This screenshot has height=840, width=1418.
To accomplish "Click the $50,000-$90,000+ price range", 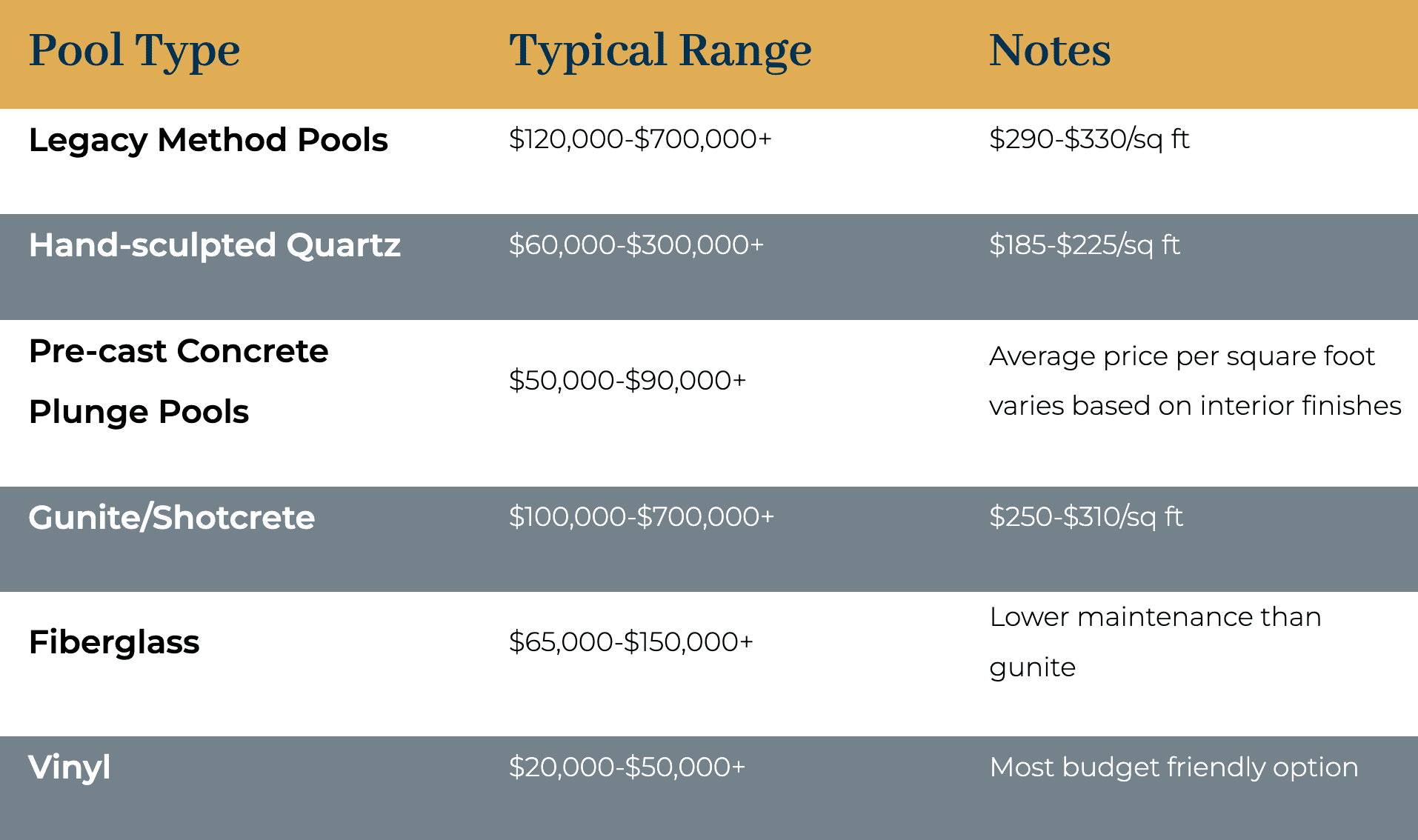I will [x=627, y=381].
